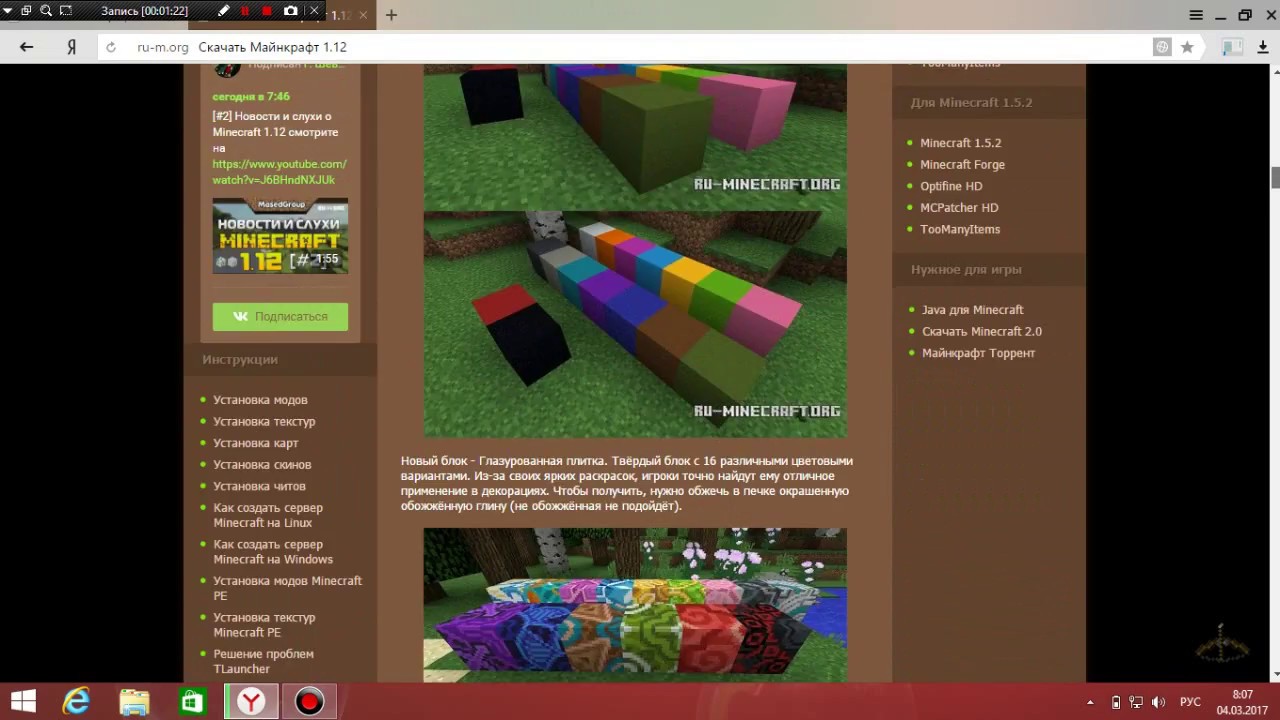Click the lower colored concrete blocks screenshot
Image resolution: width=1280 pixels, height=720 pixels.
pyautogui.click(x=635, y=324)
